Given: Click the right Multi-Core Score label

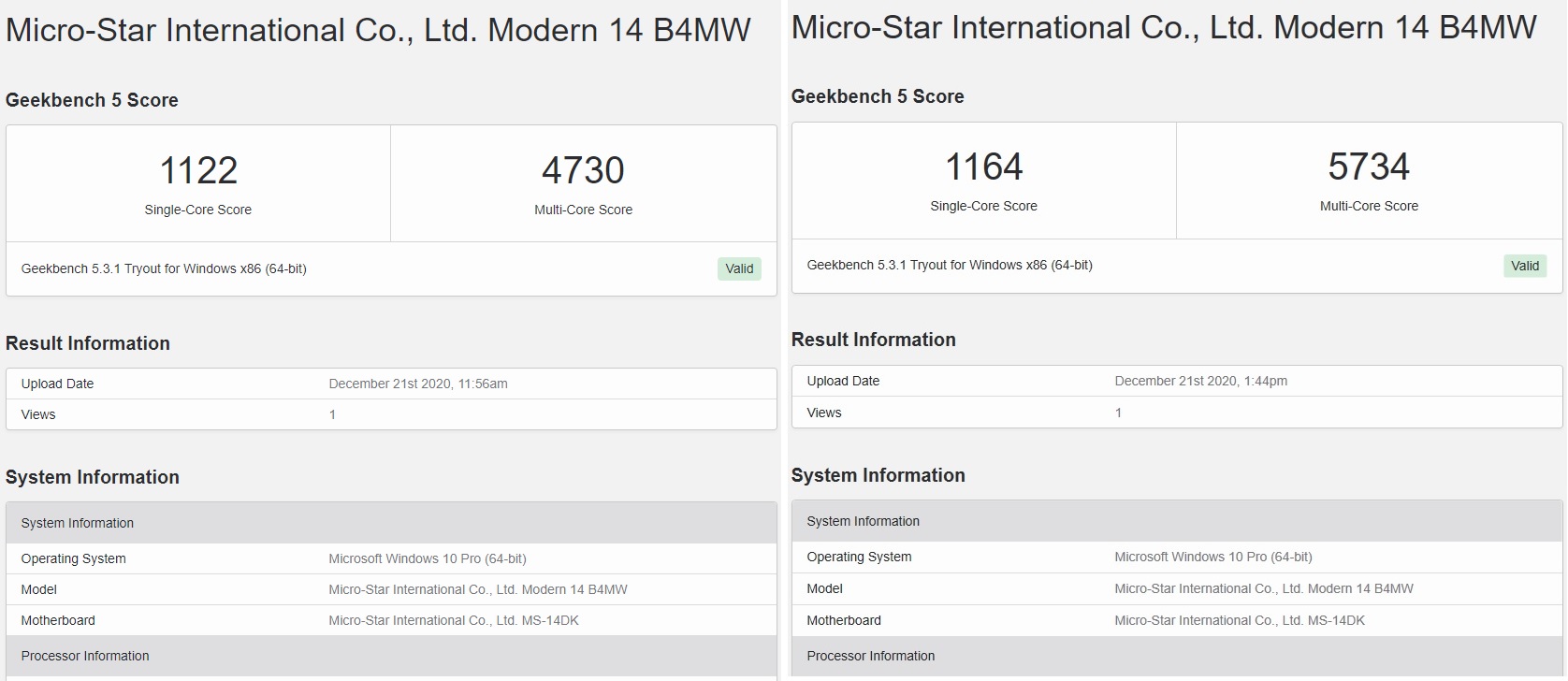Looking at the screenshot, I should pyautogui.click(x=1369, y=206).
